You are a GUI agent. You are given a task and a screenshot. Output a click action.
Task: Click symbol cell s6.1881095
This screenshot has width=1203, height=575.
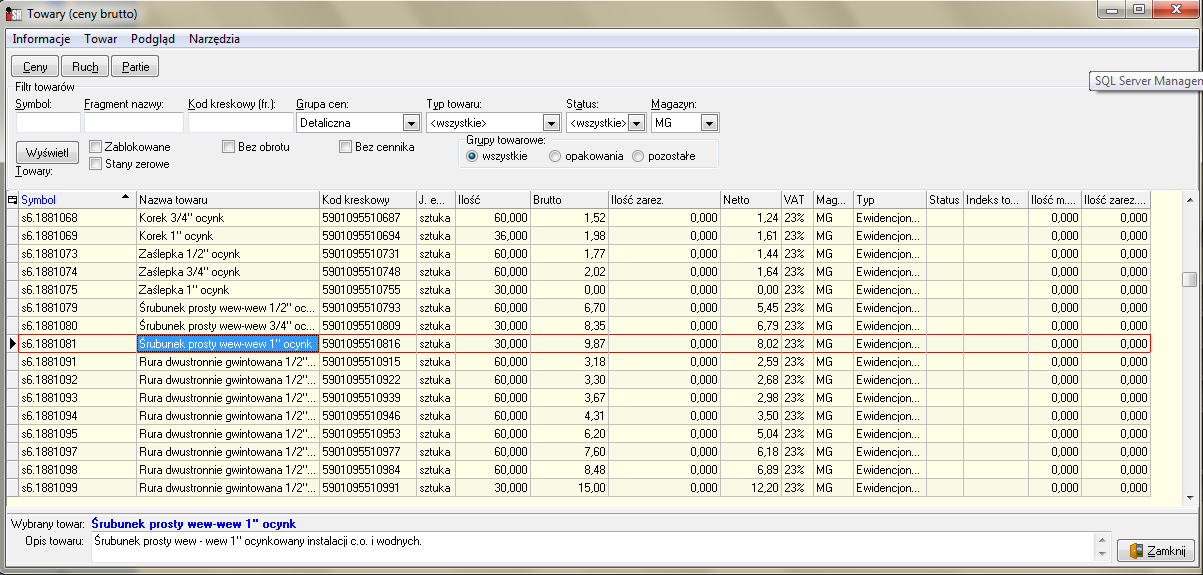(77, 433)
